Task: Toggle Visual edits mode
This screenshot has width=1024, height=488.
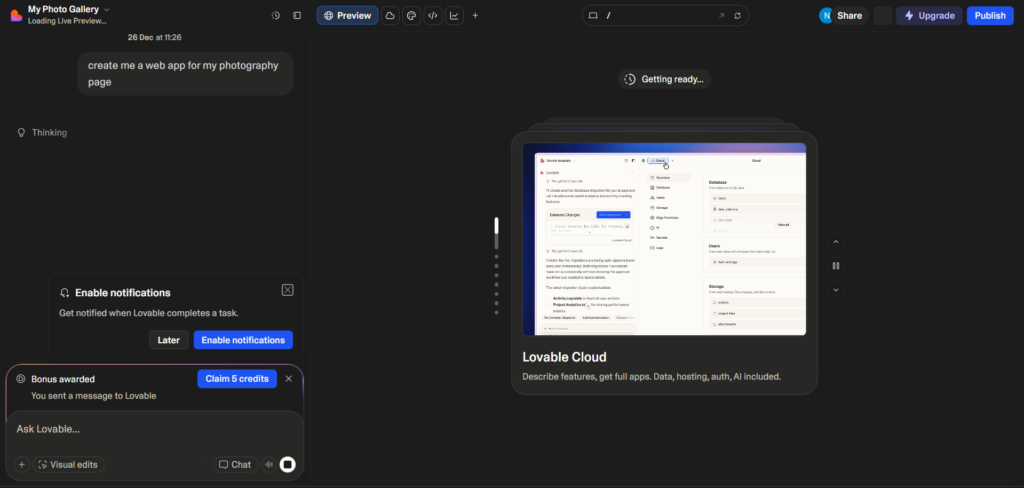Action: point(69,464)
